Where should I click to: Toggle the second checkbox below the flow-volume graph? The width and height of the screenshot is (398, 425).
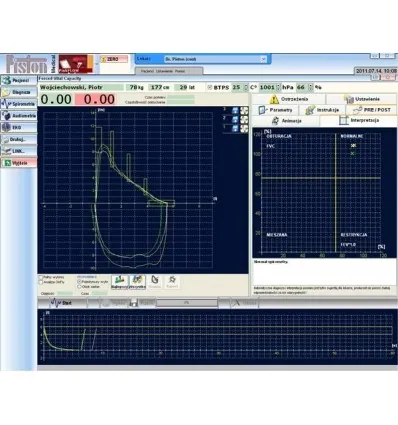click(41, 282)
